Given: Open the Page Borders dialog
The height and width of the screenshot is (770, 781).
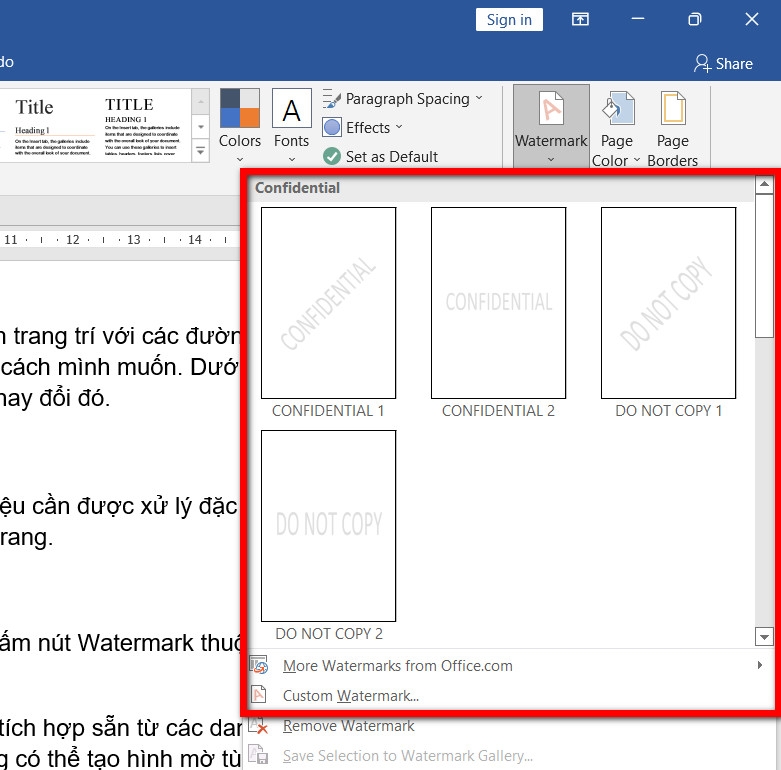Looking at the screenshot, I should click(x=672, y=128).
